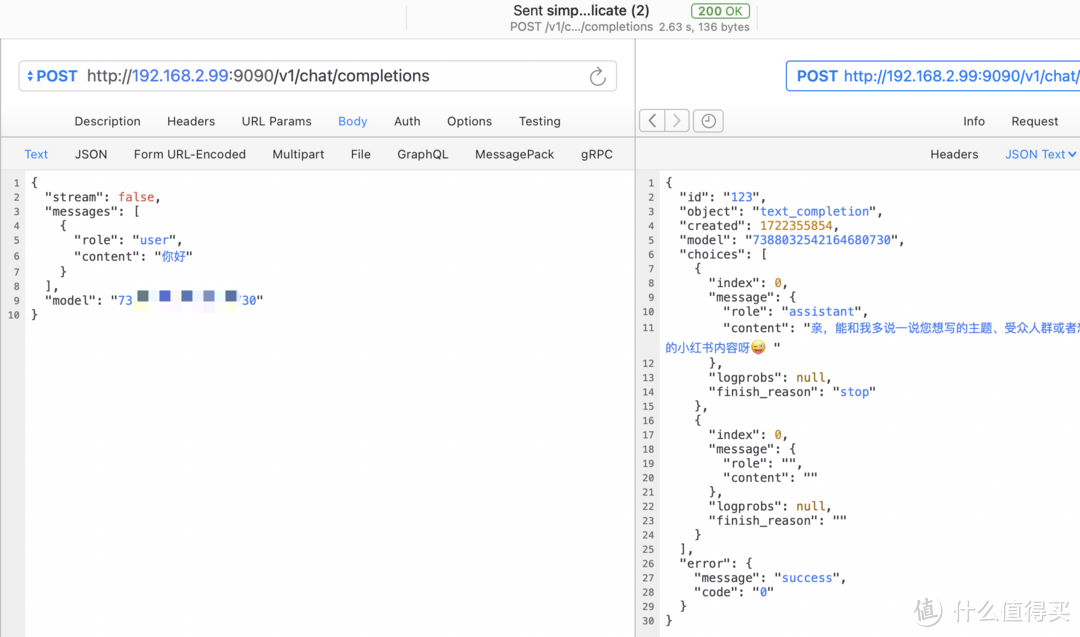Screen dimensions: 1080x637
Task: Show response Headers view
Action: (x=954, y=154)
